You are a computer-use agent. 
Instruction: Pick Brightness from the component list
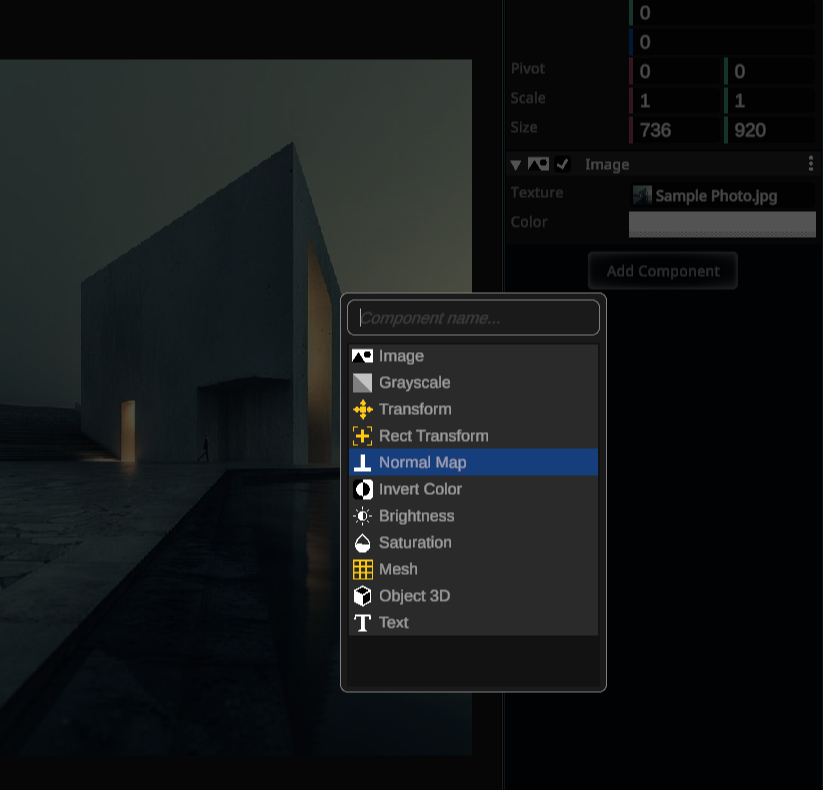(473, 516)
